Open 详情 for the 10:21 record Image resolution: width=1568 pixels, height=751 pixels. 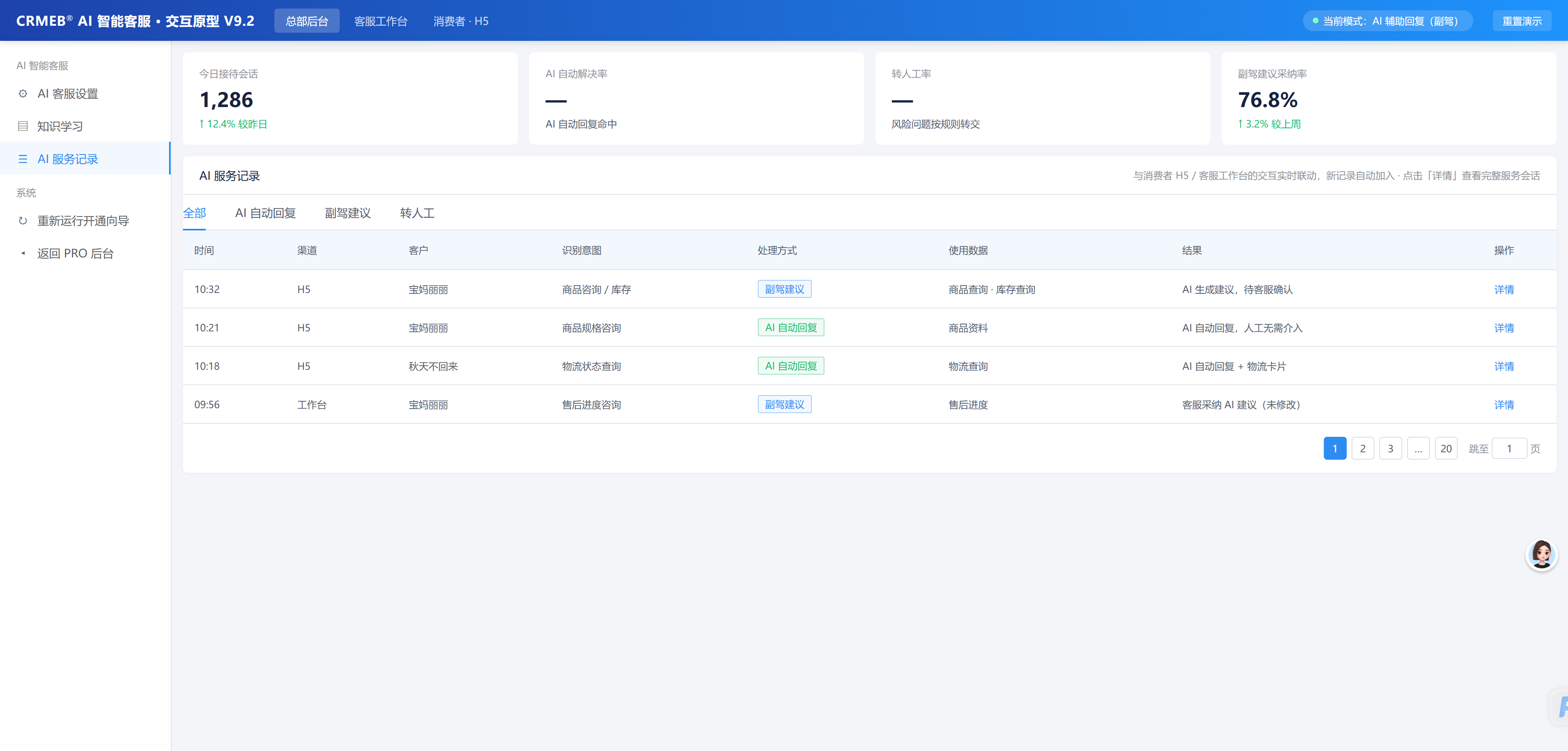pyautogui.click(x=1503, y=328)
